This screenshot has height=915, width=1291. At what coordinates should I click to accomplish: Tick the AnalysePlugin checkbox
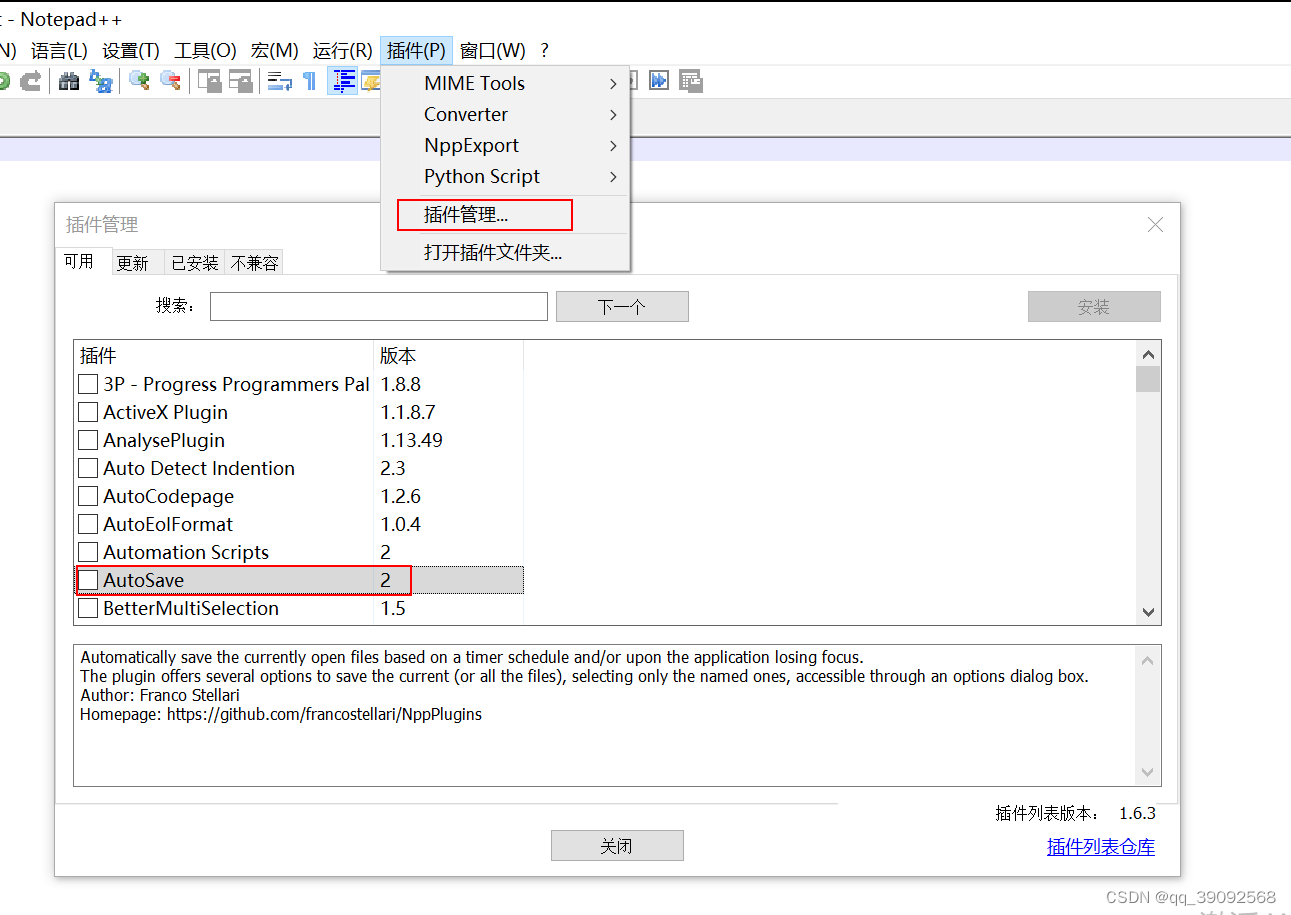click(x=88, y=440)
